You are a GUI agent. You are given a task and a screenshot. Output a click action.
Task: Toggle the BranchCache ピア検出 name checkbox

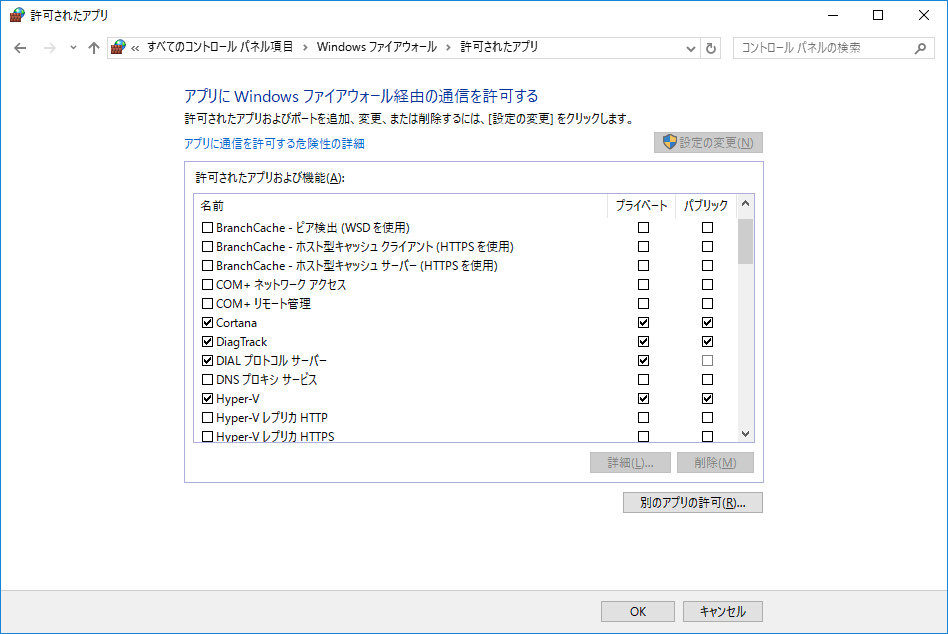(207, 228)
